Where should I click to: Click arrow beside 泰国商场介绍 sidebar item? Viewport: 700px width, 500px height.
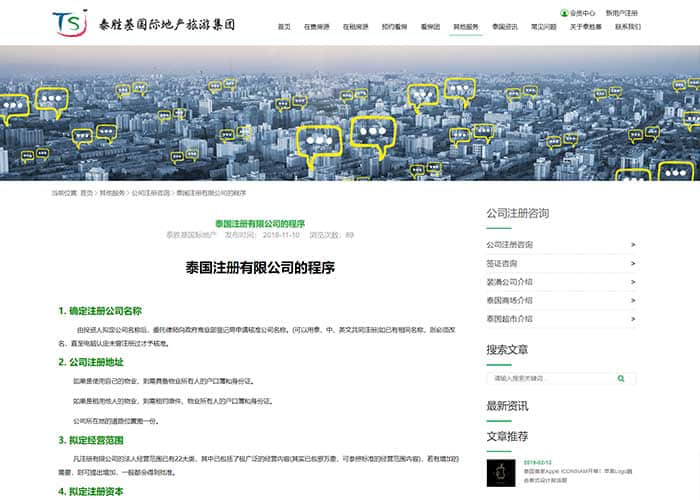[x=633, y=300]
